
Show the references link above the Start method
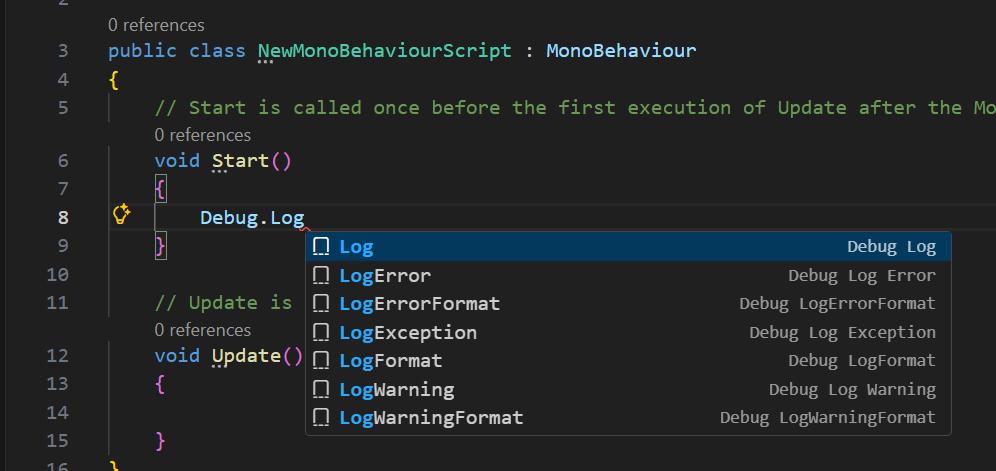pyautogui.click(x=203, y=135)
